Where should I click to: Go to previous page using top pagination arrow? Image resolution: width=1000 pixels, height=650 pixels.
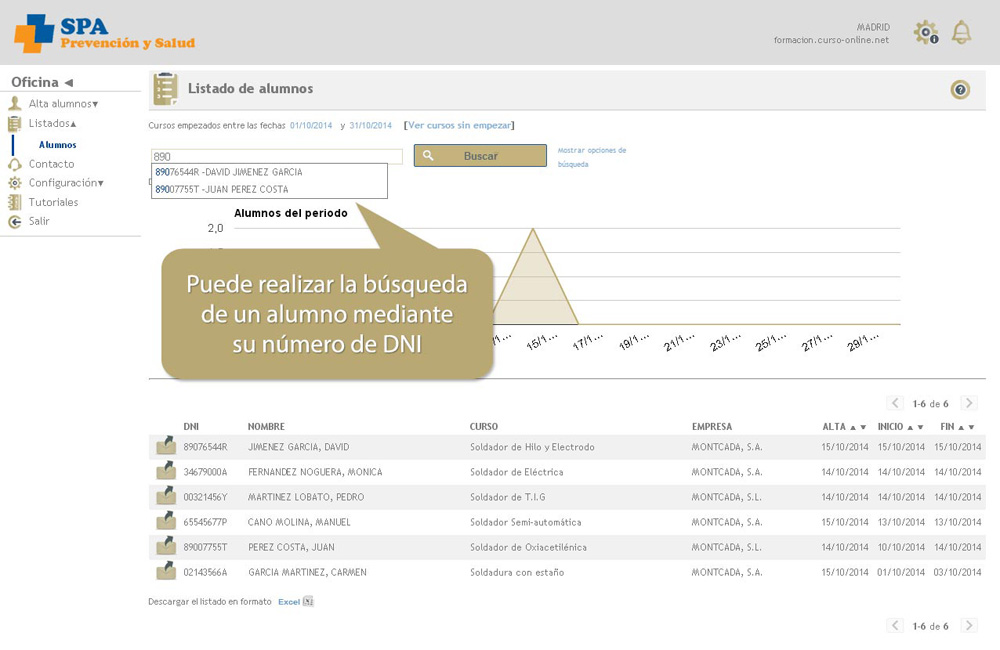(x=895, y=403)
